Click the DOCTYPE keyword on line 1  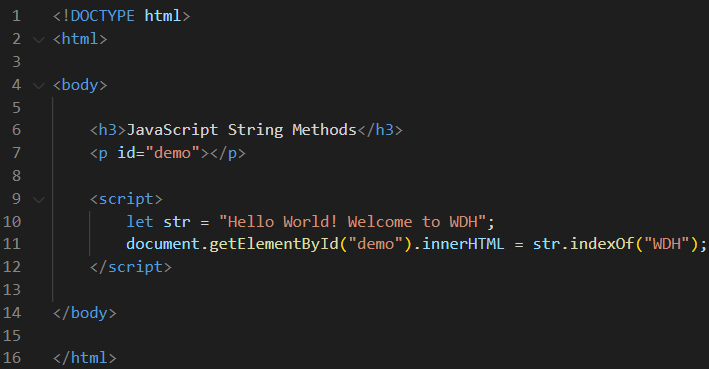tap(103, 16)
